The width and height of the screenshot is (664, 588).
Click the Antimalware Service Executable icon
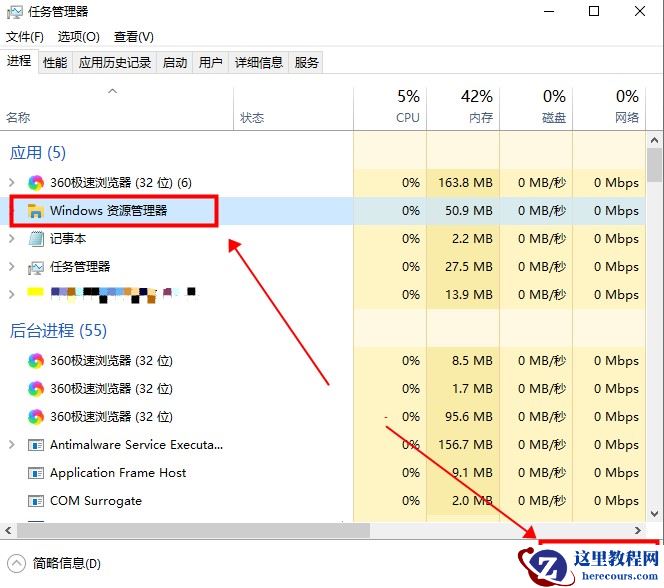click(36, 445)
